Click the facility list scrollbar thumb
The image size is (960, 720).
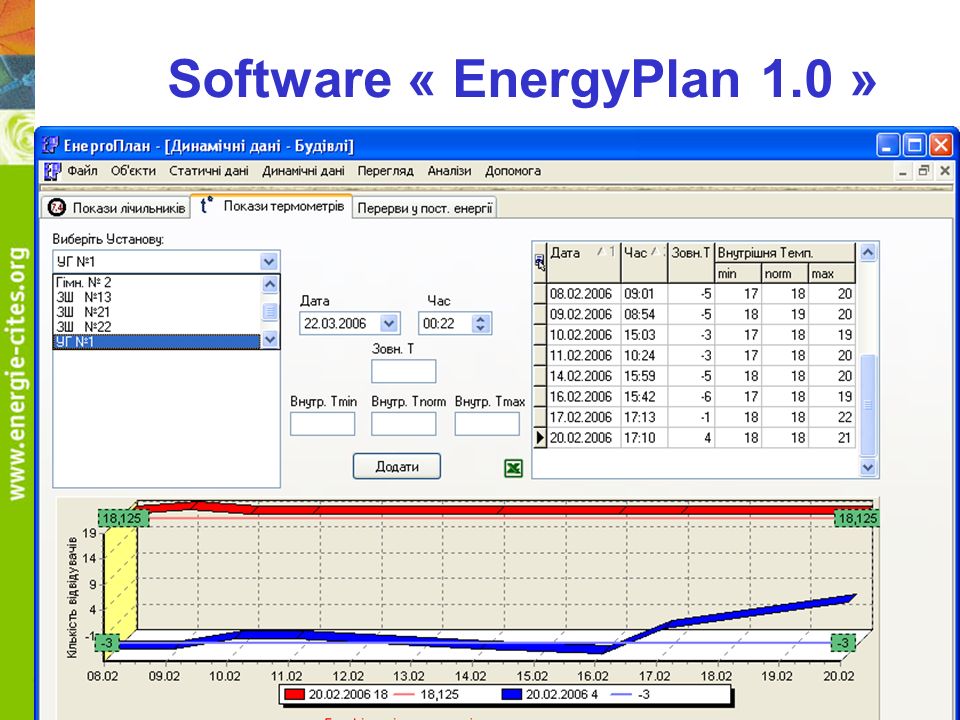(269, 312)
